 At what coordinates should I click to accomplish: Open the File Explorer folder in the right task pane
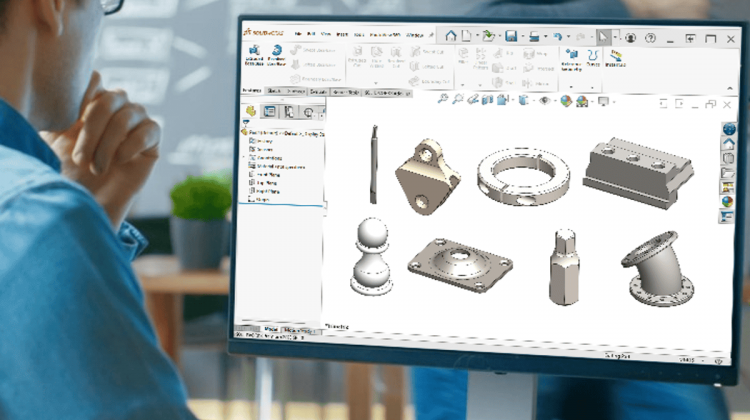click(x=728, y=173)
